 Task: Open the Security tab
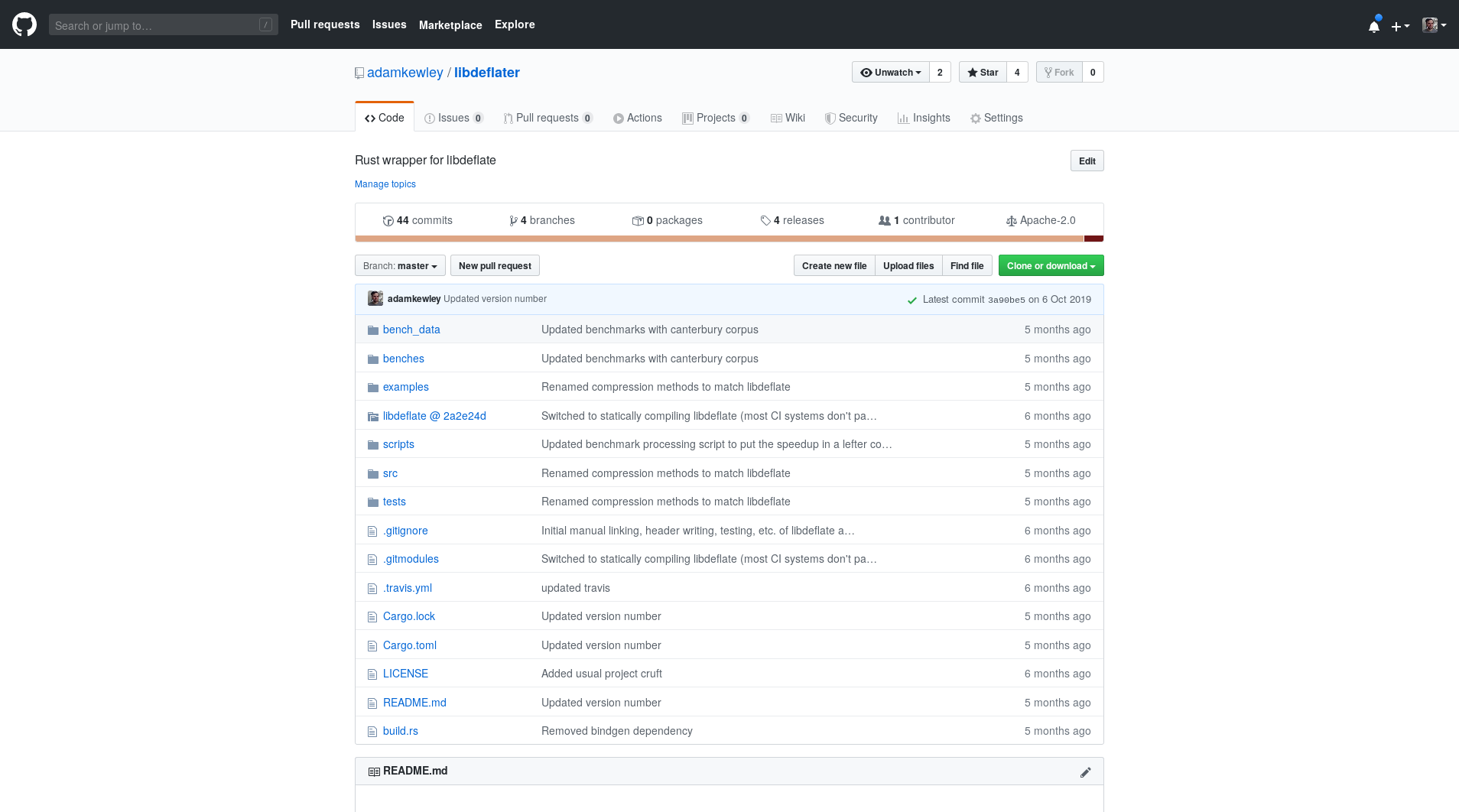(x=851, y=118)
